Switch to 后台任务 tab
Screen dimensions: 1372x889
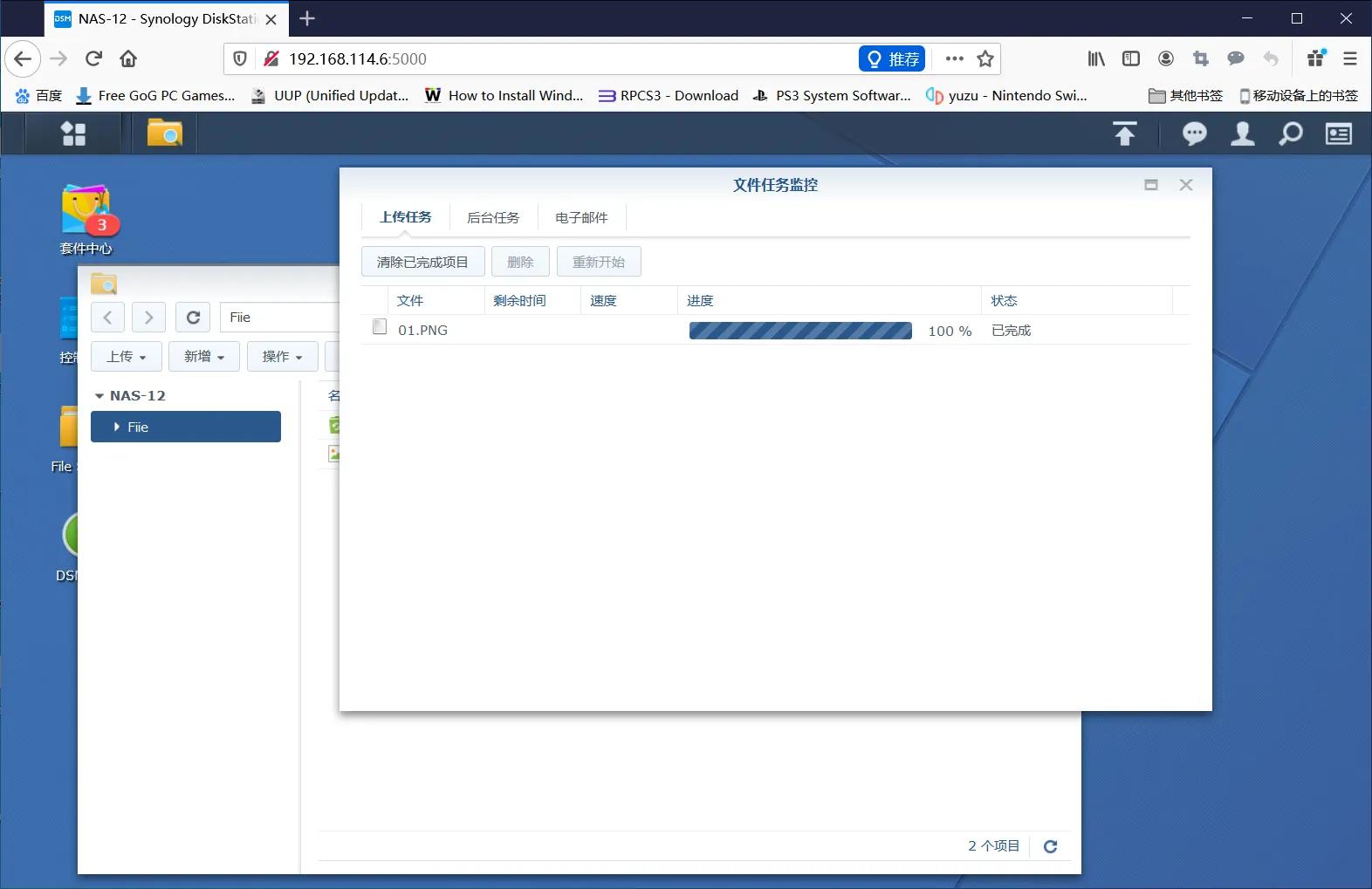click(x=493, y=217)
